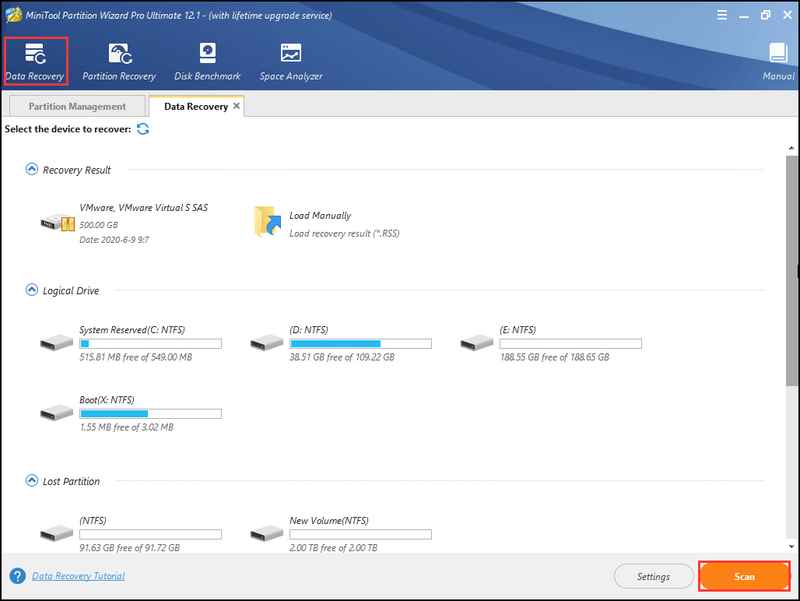This screenshot has height=601, width=800.
Task: Open the hamburger menu in title bar
Action: click(722, 15)
